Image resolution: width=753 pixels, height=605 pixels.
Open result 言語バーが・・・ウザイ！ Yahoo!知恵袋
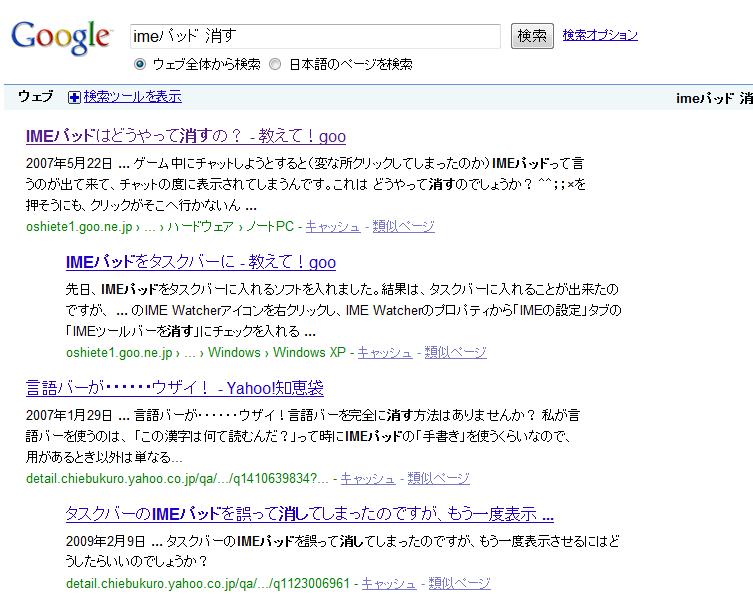[175, 388]
